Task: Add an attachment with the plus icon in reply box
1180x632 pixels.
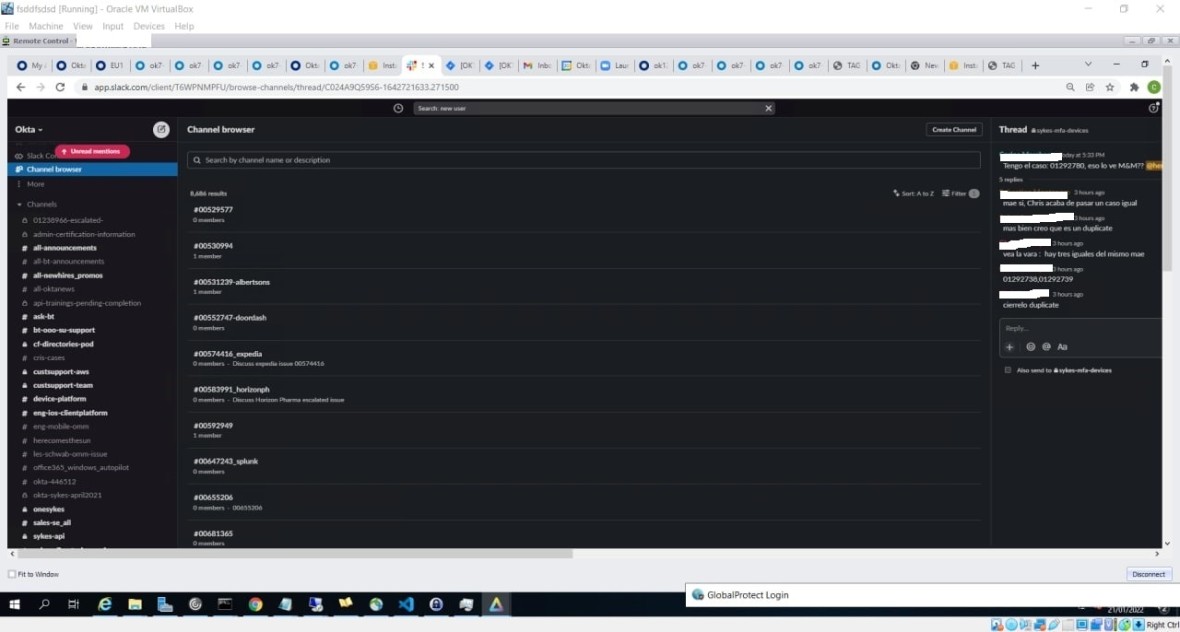Action: click(x=1010, y=347)
